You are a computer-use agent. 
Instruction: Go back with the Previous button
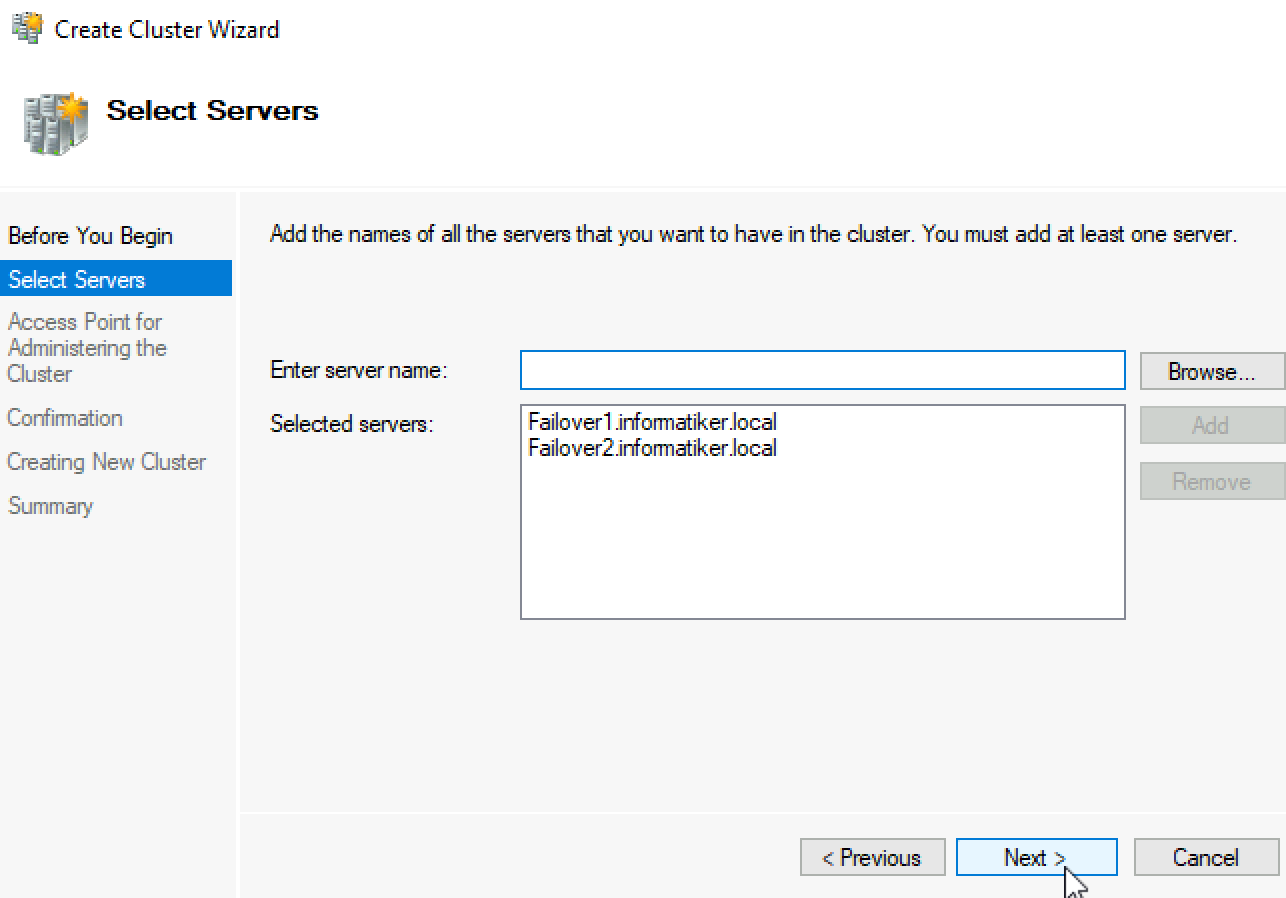(873, 858)
